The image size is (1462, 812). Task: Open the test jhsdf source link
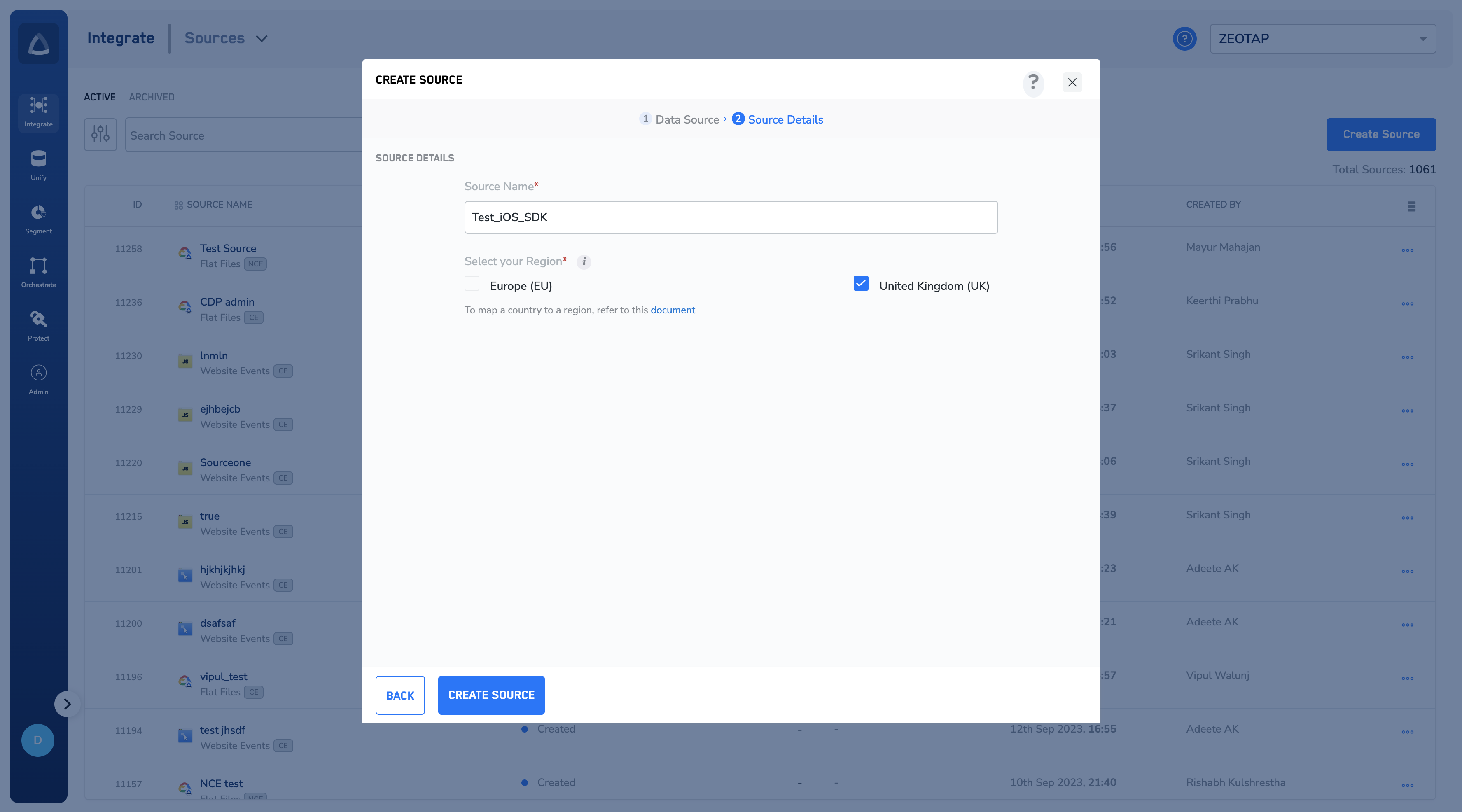coord(222,730)
